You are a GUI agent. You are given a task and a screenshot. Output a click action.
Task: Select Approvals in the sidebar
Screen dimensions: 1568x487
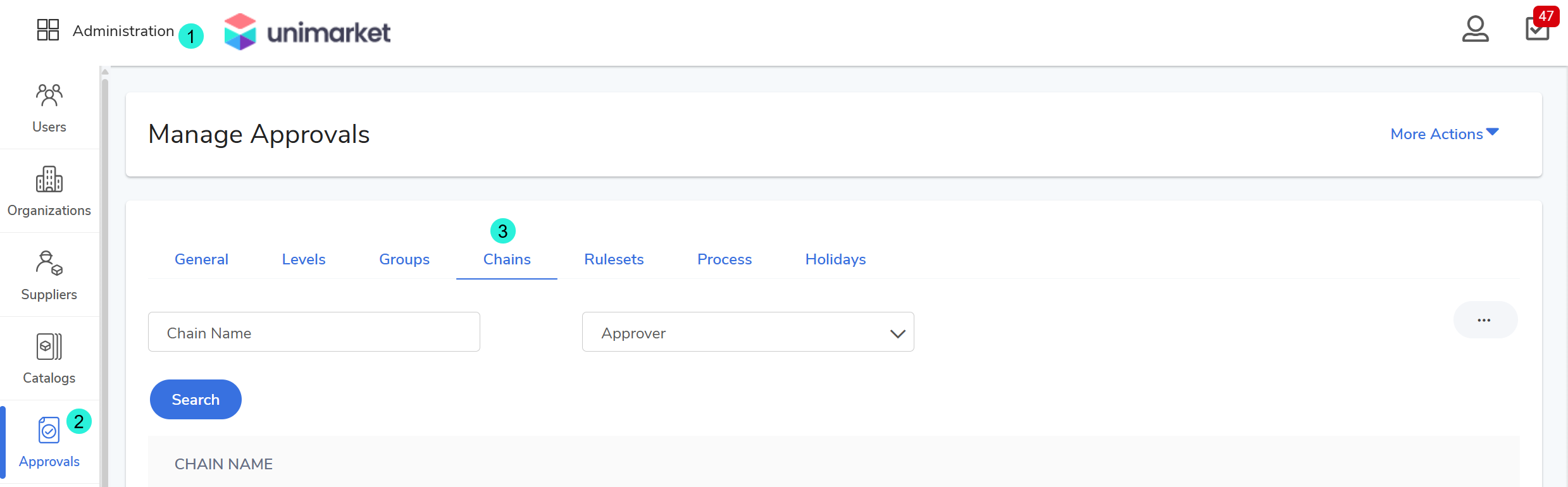49,443
